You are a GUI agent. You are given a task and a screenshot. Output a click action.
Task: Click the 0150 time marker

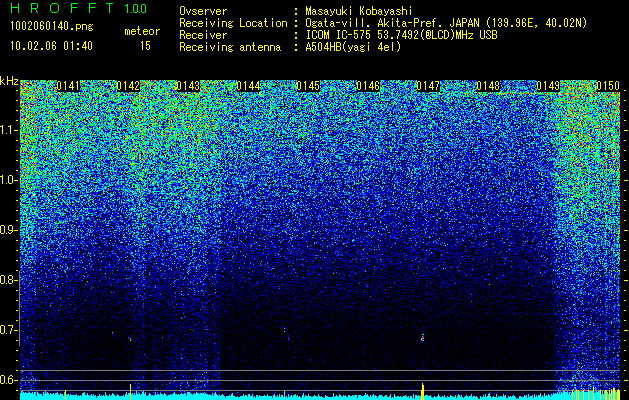coord(608,86)
